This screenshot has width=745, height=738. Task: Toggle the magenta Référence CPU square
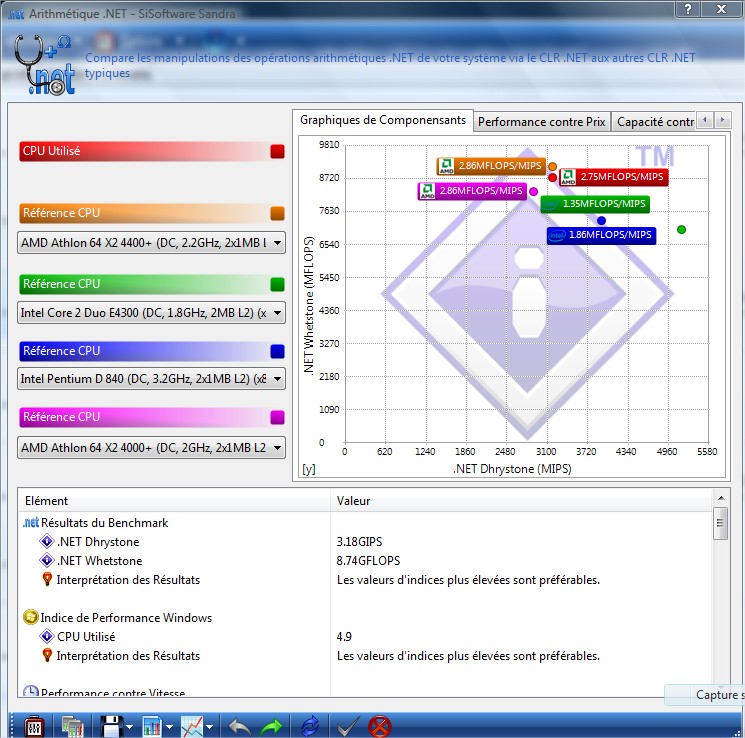pyautogui.click(x=277, y=417)
